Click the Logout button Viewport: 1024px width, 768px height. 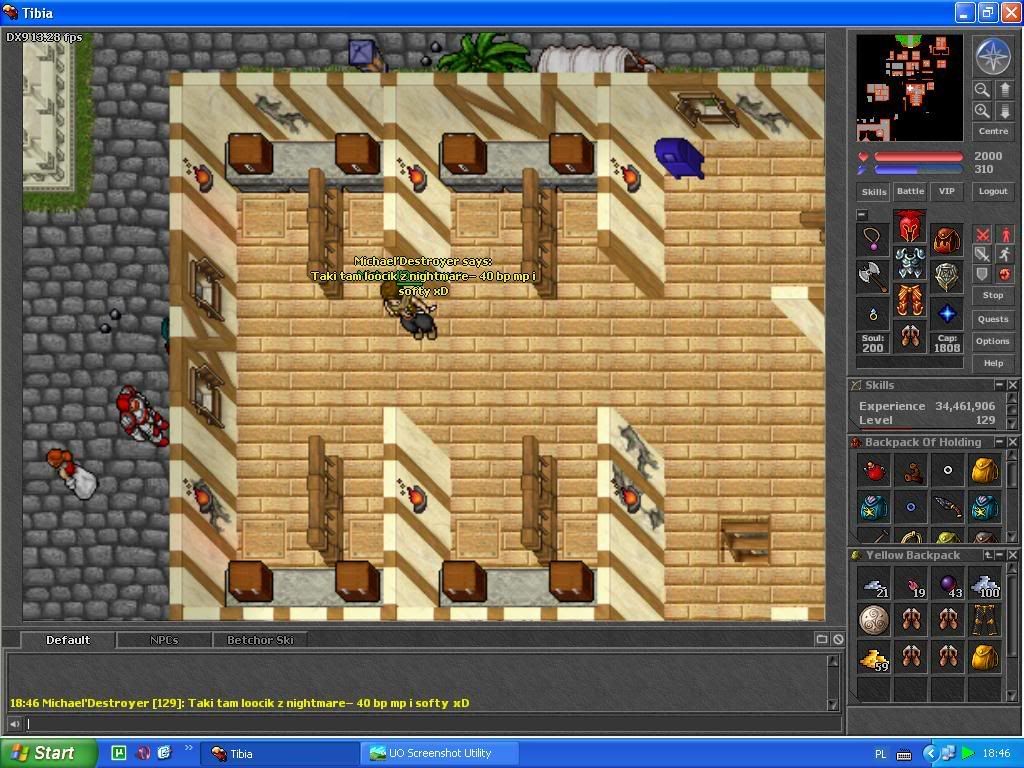click(x=993, y=191)
